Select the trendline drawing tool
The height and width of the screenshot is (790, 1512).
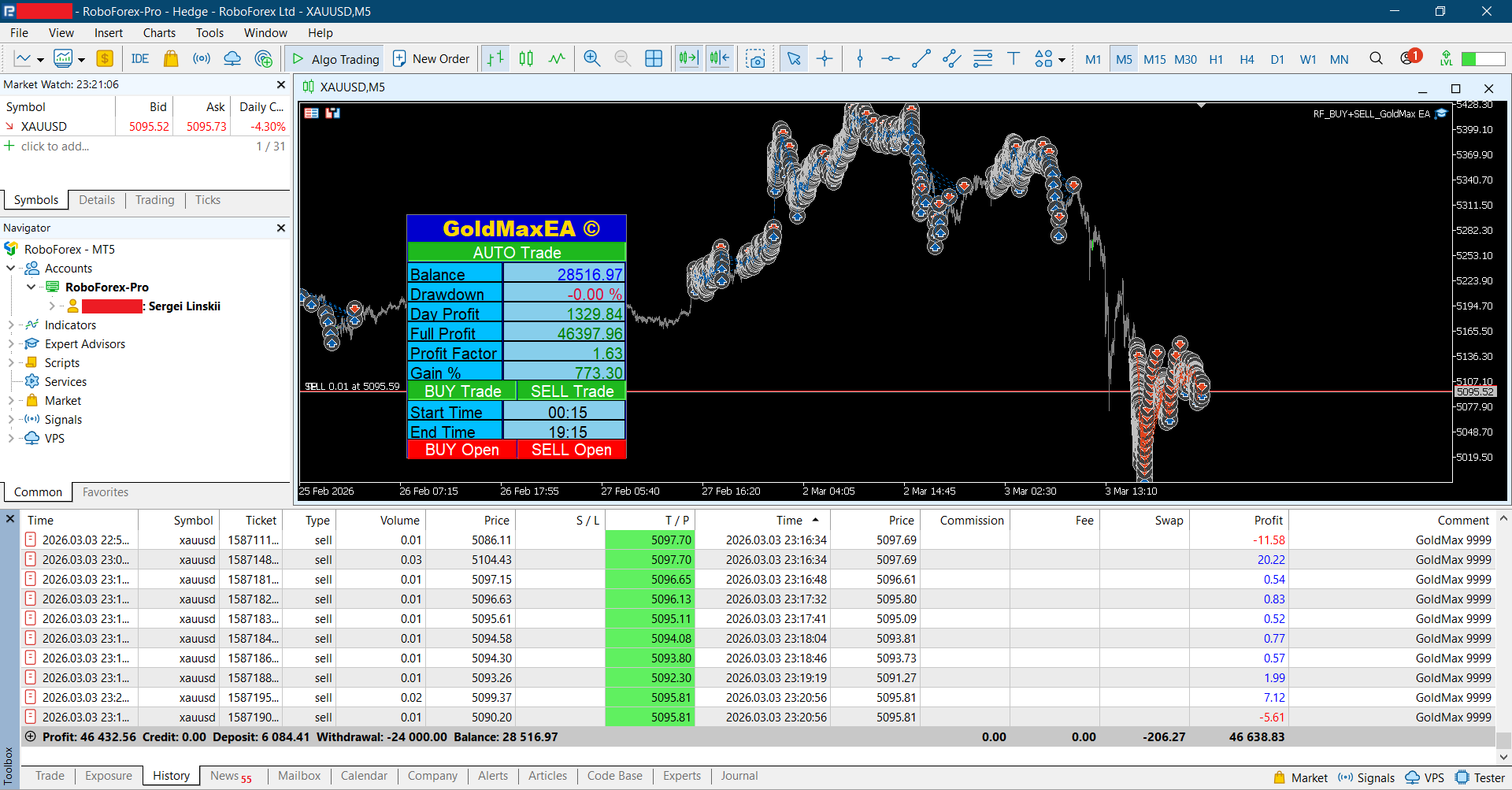tap(921, 59)
